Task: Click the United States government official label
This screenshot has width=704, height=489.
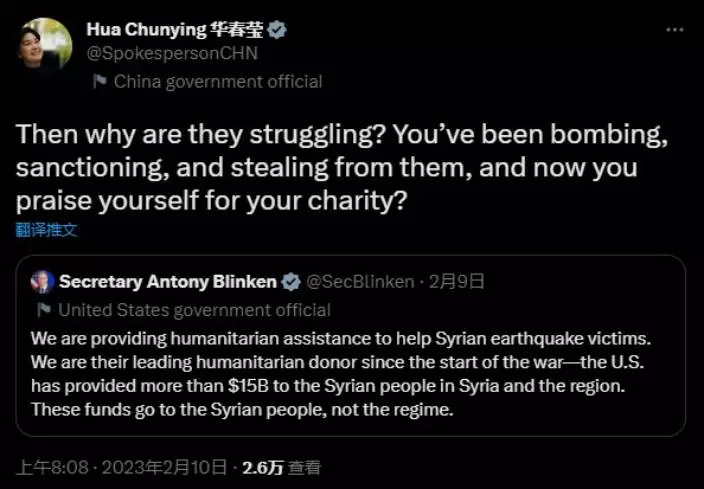Action: [194, 310]
